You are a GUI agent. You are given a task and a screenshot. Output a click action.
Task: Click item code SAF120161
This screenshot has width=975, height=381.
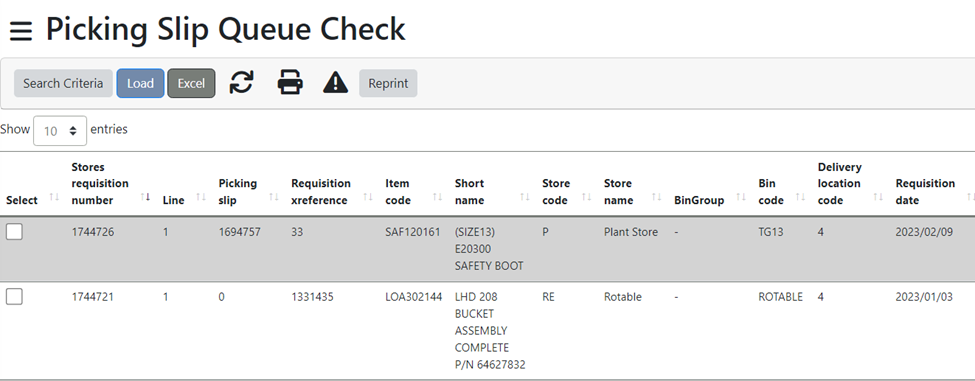[x=413, y=232]
